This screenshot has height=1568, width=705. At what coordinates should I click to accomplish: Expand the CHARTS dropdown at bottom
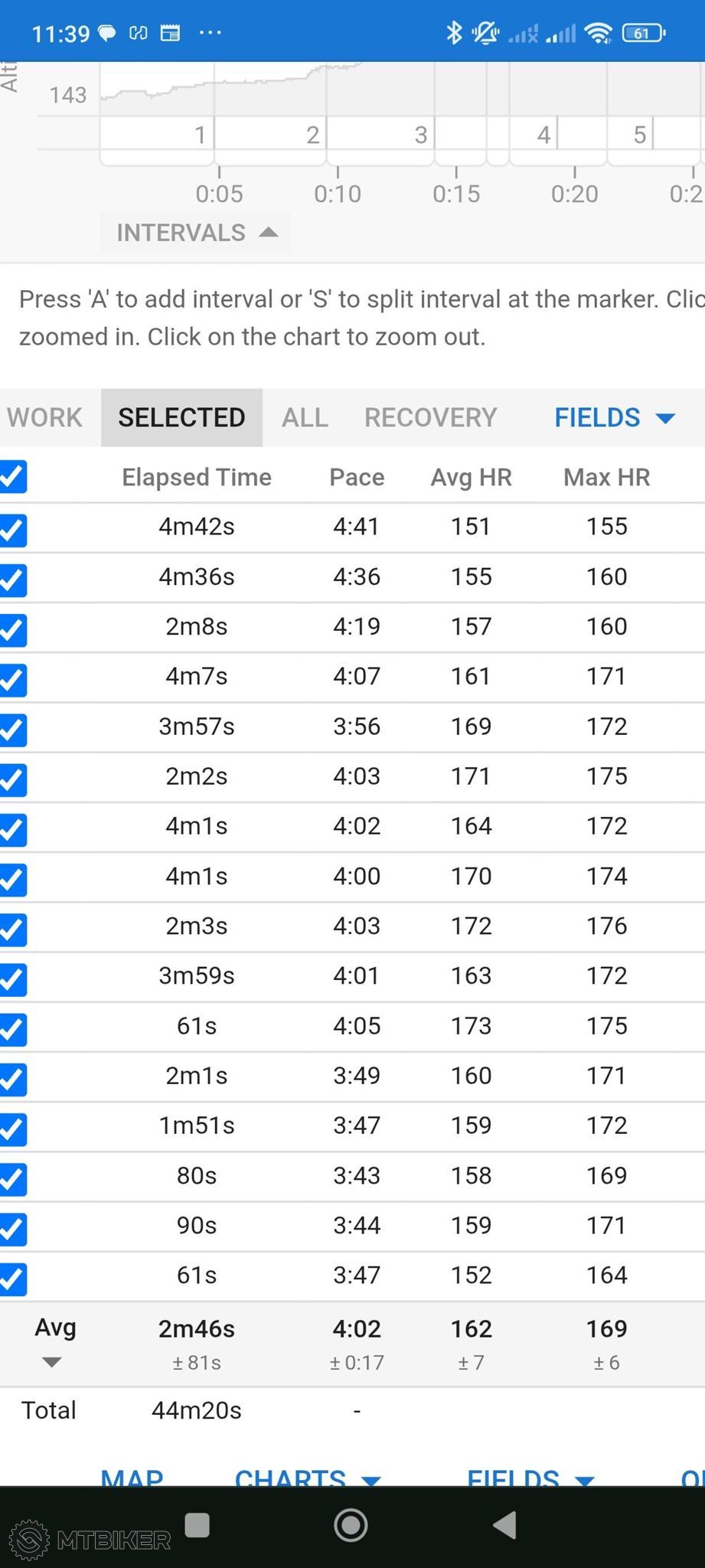click(x=308, y=1476)
